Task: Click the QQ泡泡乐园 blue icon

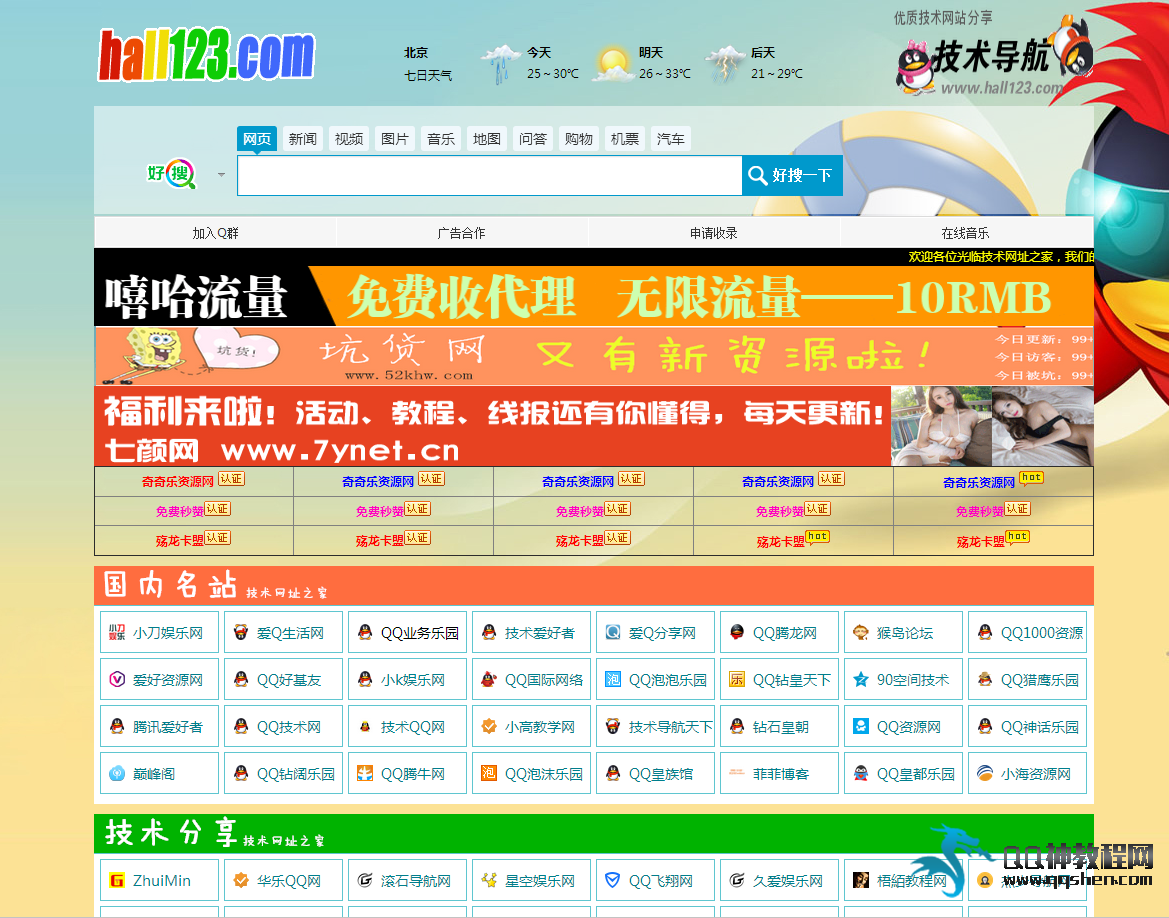Action: (x=613, y=679)
